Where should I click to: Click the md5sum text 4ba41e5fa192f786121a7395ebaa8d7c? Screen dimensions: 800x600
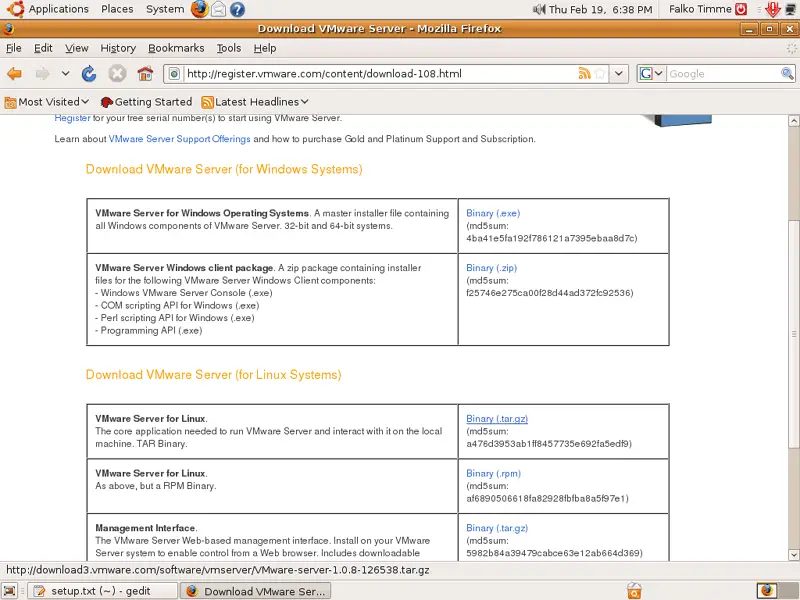552,238
